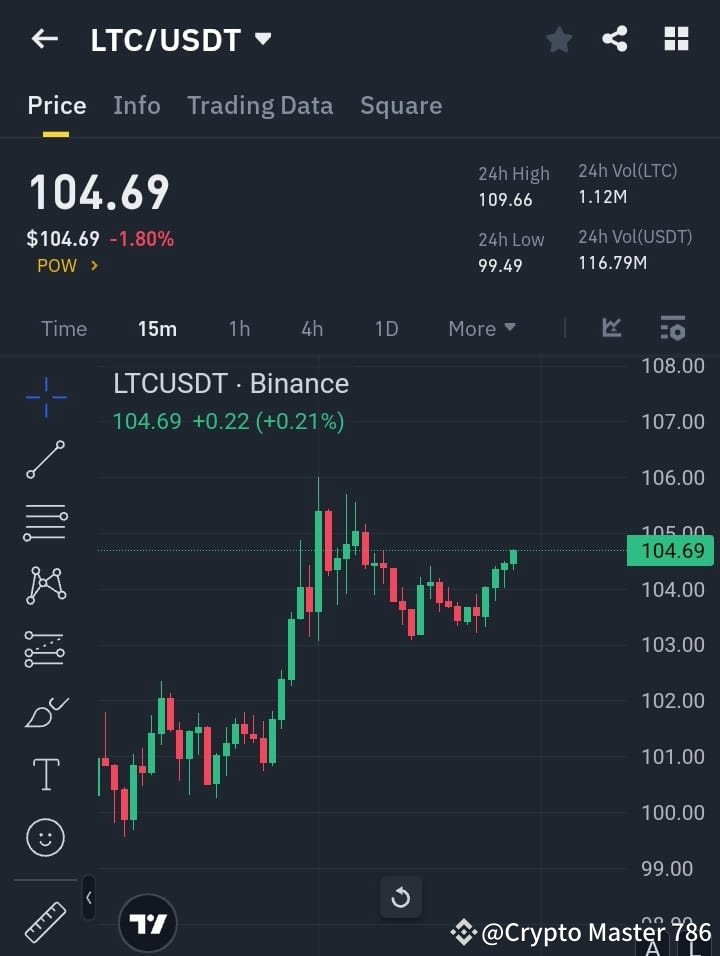Open the POW category link
This screenshot has height=956, width=720.
click(x=67, y=266)
